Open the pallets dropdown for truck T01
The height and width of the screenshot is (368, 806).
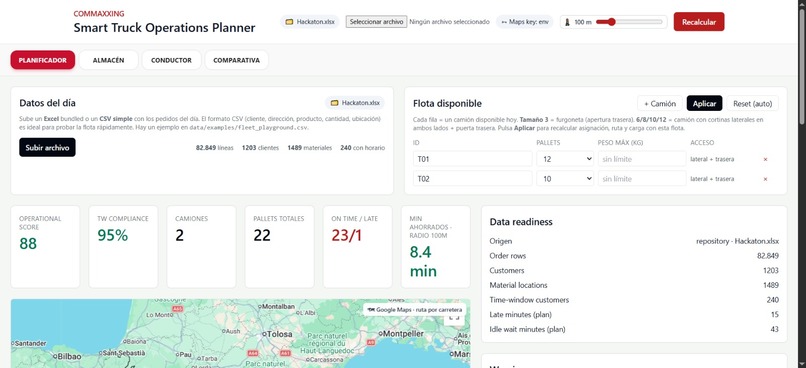[565, 159]
